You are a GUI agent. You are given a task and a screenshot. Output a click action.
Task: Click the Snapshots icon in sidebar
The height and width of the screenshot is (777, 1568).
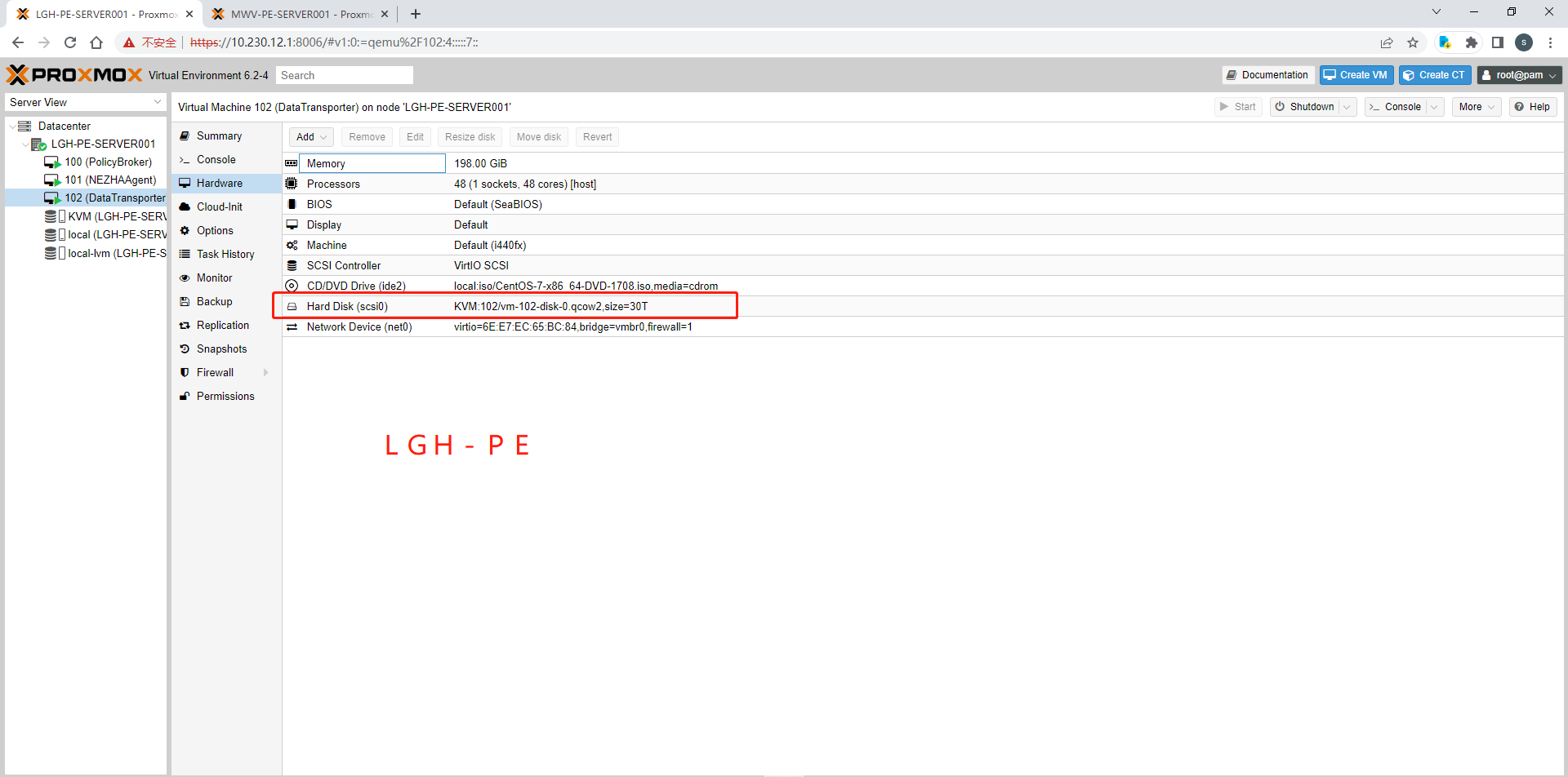[x=185, y=349]
